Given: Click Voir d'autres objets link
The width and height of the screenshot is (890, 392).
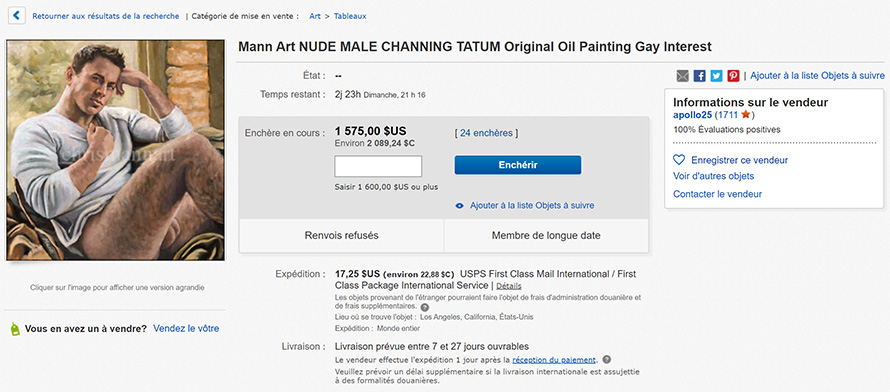Looking at the screenshot, I should (713, 176).
